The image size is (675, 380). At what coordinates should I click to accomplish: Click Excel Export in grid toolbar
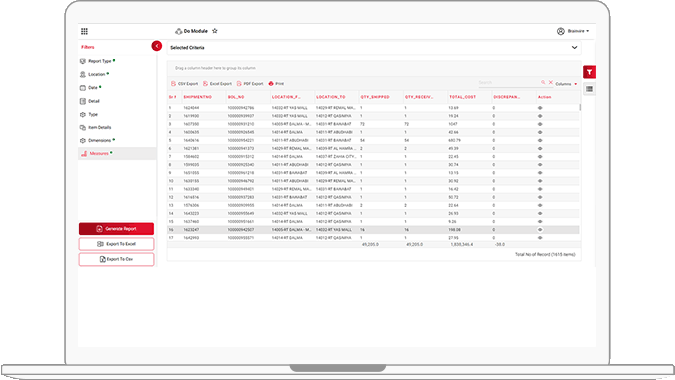[217, 83]
